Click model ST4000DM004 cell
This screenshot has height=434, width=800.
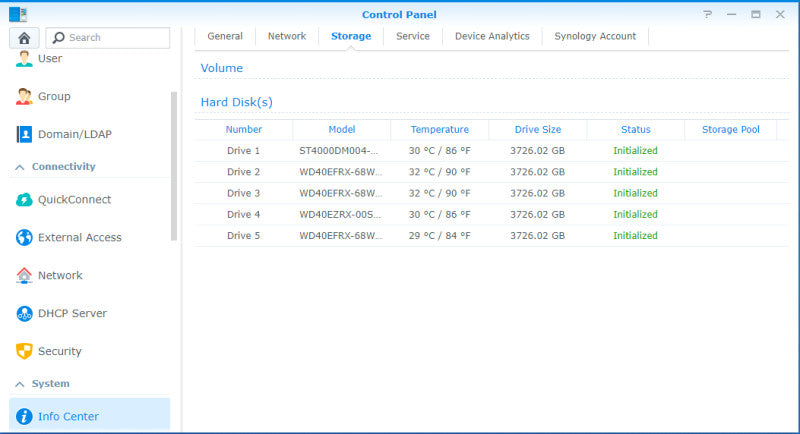click(341, 151)
